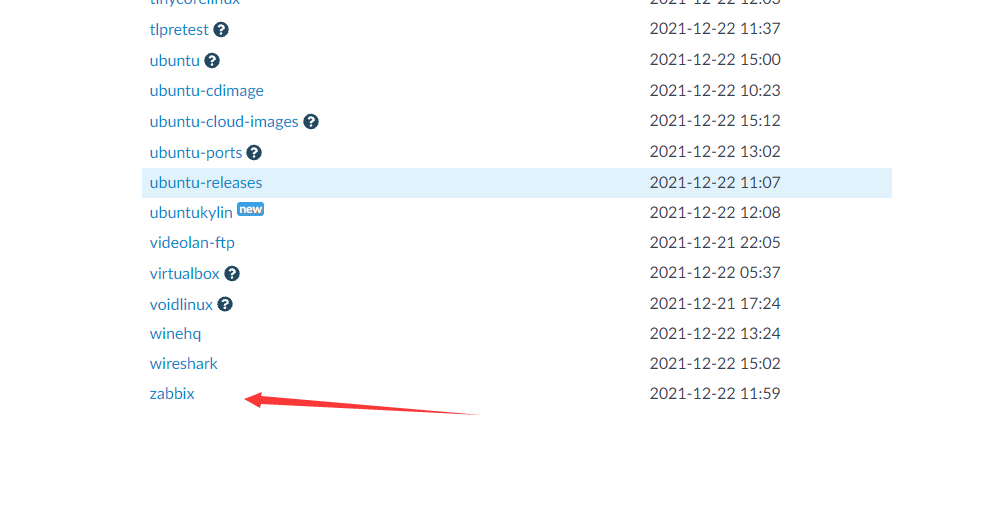Open the ubuntu-cloud-images link
Viewport: 999px width, 516px height.
tap(224, 122)
